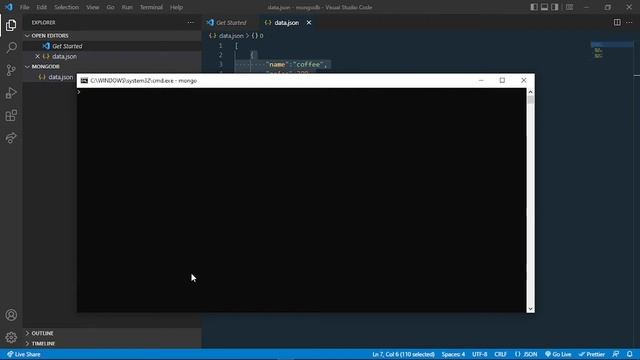Click the "coffee" value in editor
This screenshot has height=360, width=640.
[x=309, y=64]
